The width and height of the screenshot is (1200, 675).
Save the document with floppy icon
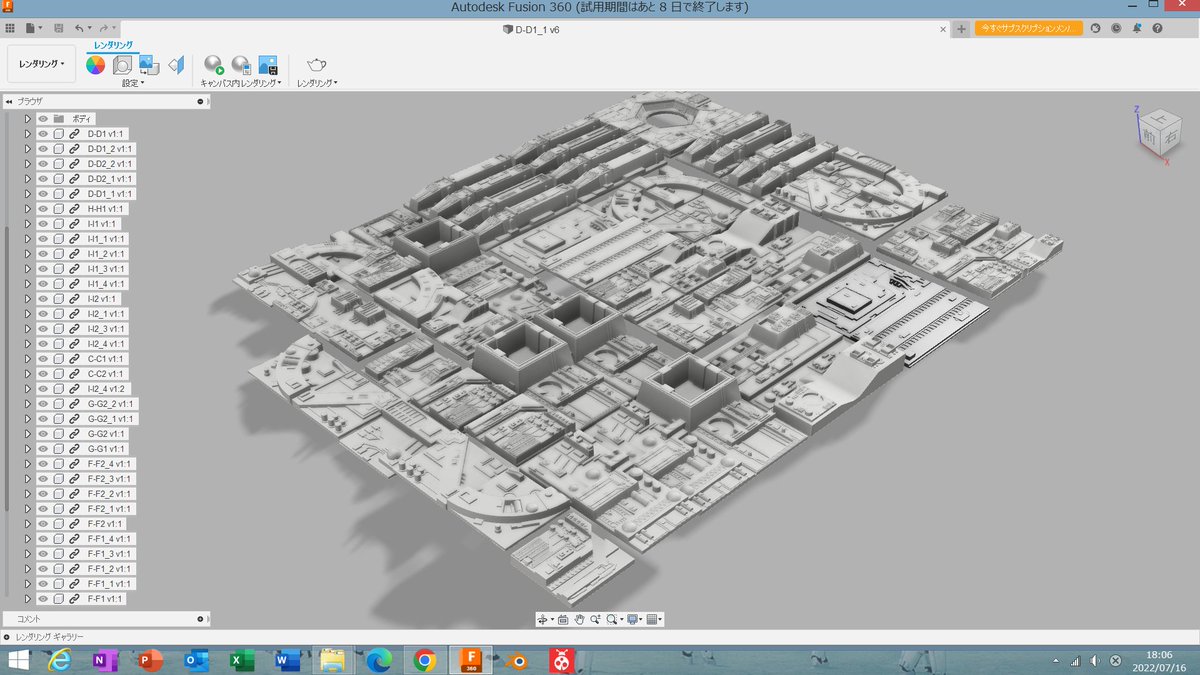pos(58,28)
